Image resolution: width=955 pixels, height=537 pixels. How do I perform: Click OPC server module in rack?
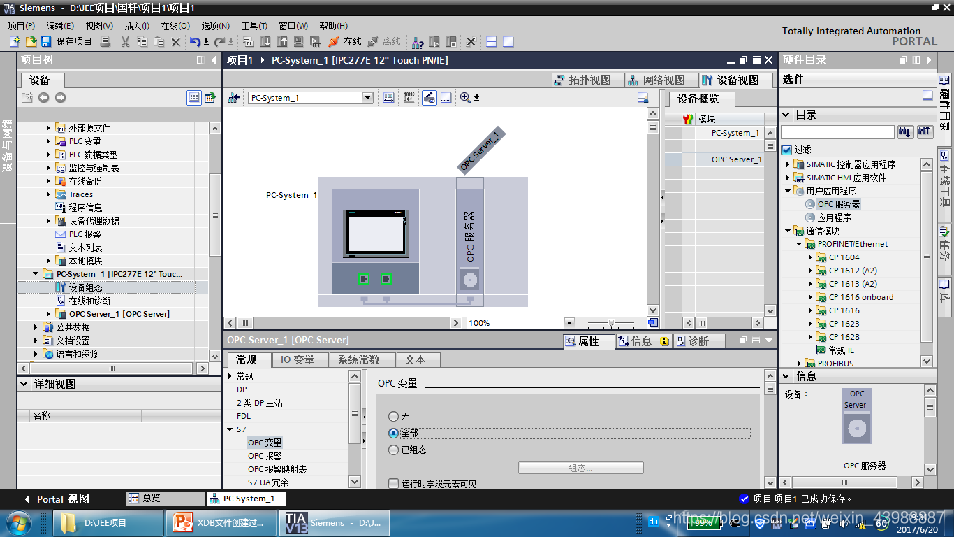point(470,240)
